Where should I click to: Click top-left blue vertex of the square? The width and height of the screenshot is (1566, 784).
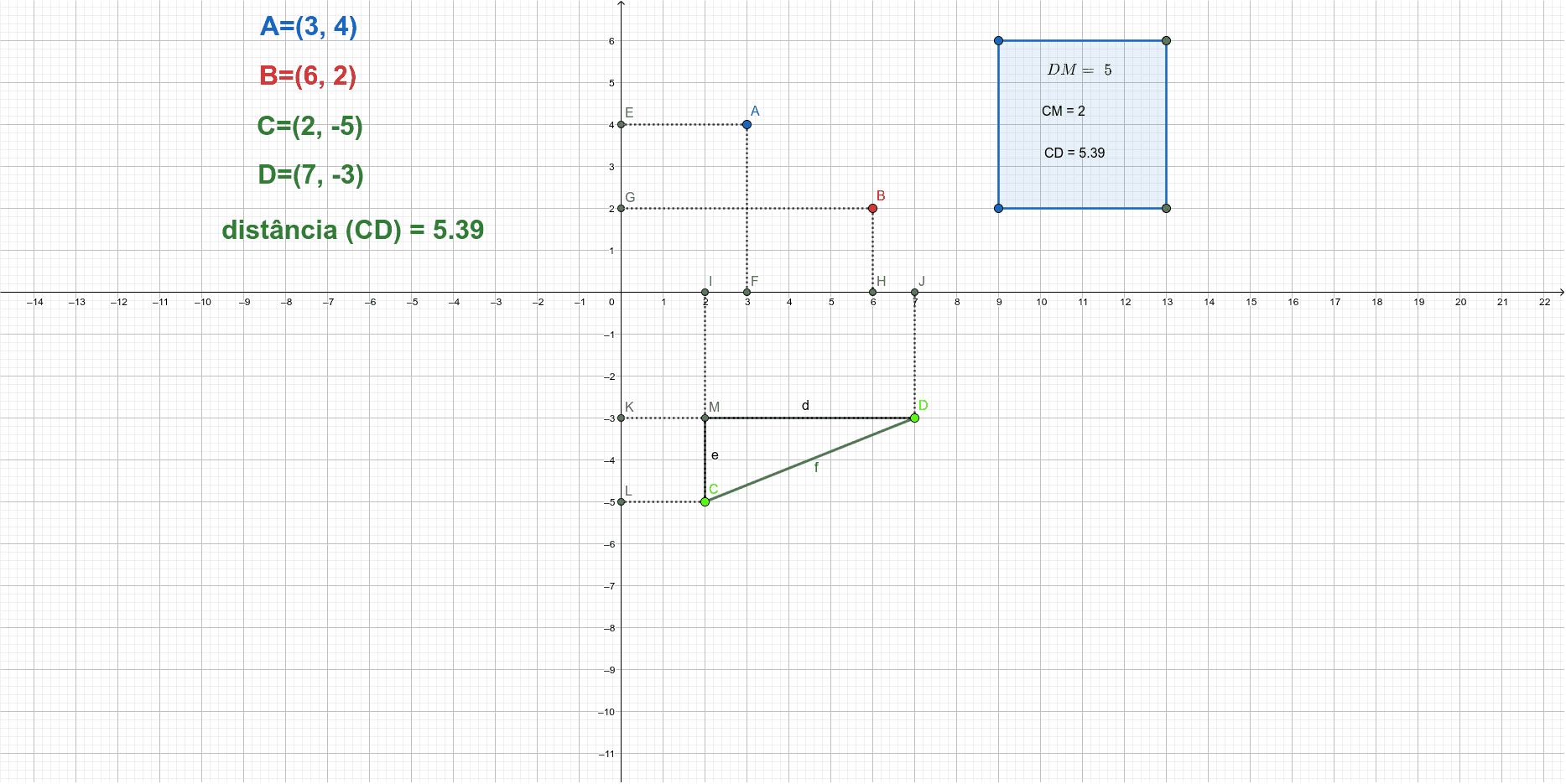[998, 40]
